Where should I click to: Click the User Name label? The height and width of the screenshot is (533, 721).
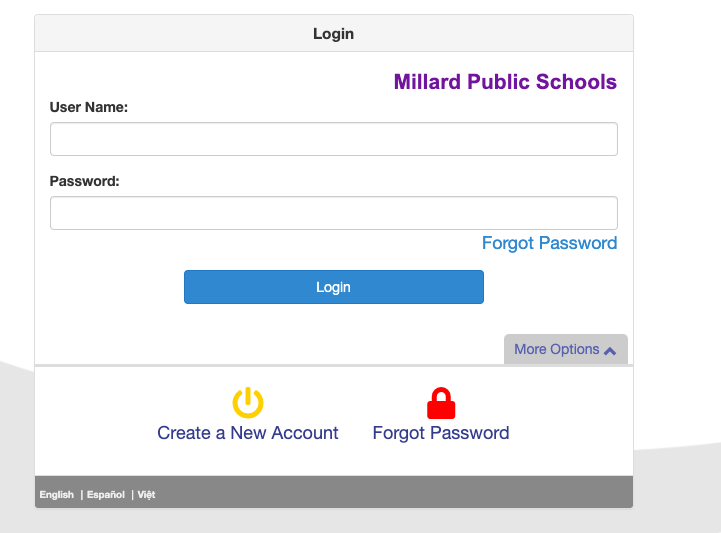pos(89,107)
